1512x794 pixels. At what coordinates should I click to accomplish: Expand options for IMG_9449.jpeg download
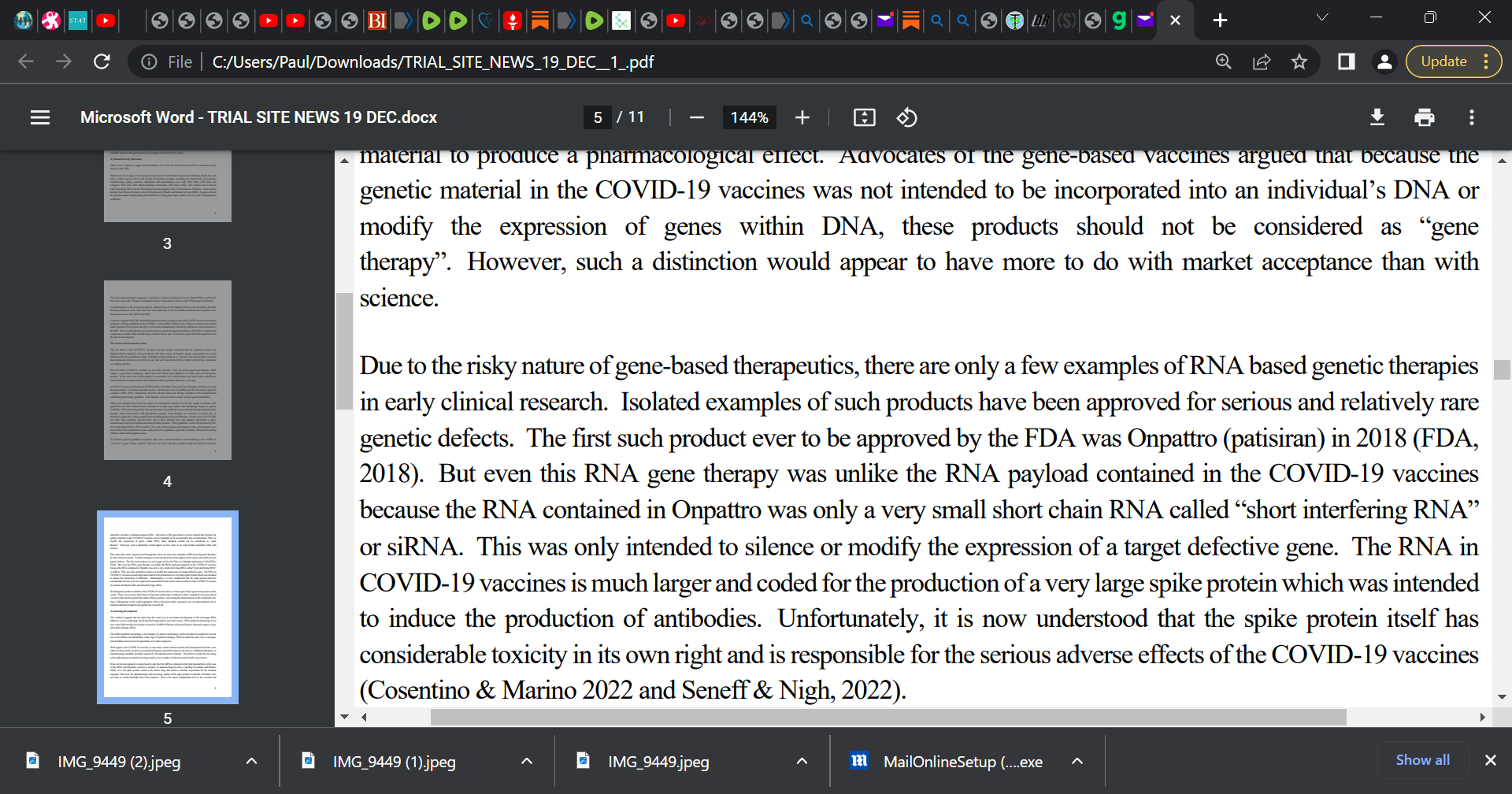(802, 761)
